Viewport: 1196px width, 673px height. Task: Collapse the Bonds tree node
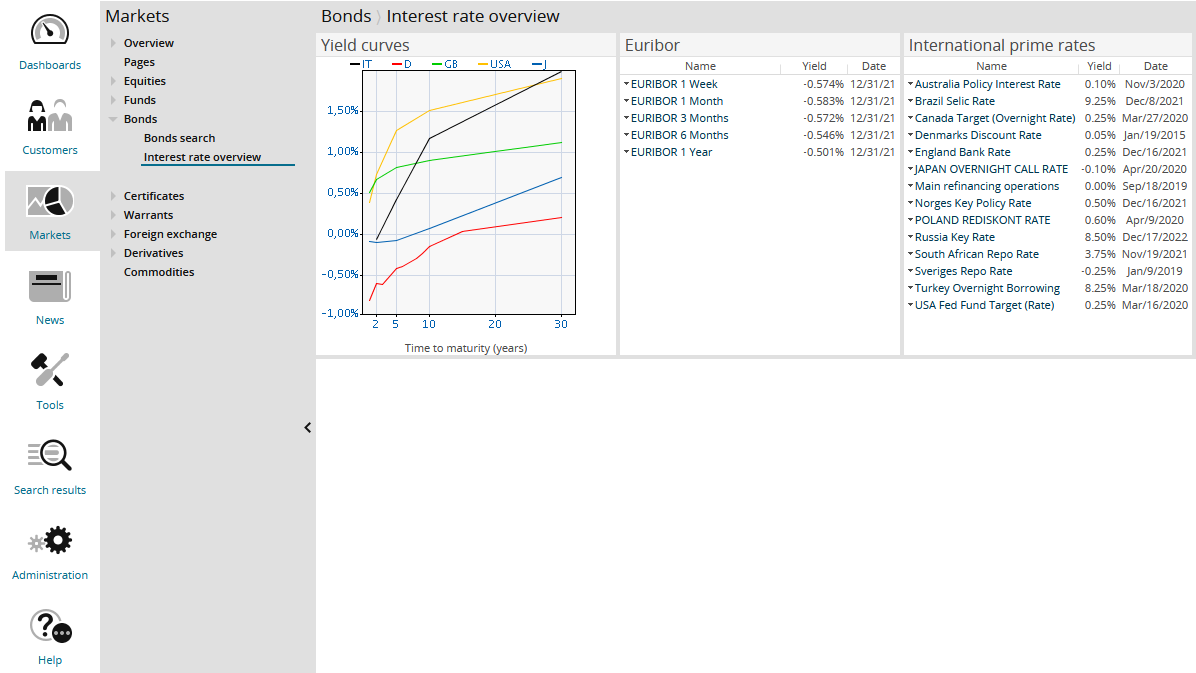(113, 119)
